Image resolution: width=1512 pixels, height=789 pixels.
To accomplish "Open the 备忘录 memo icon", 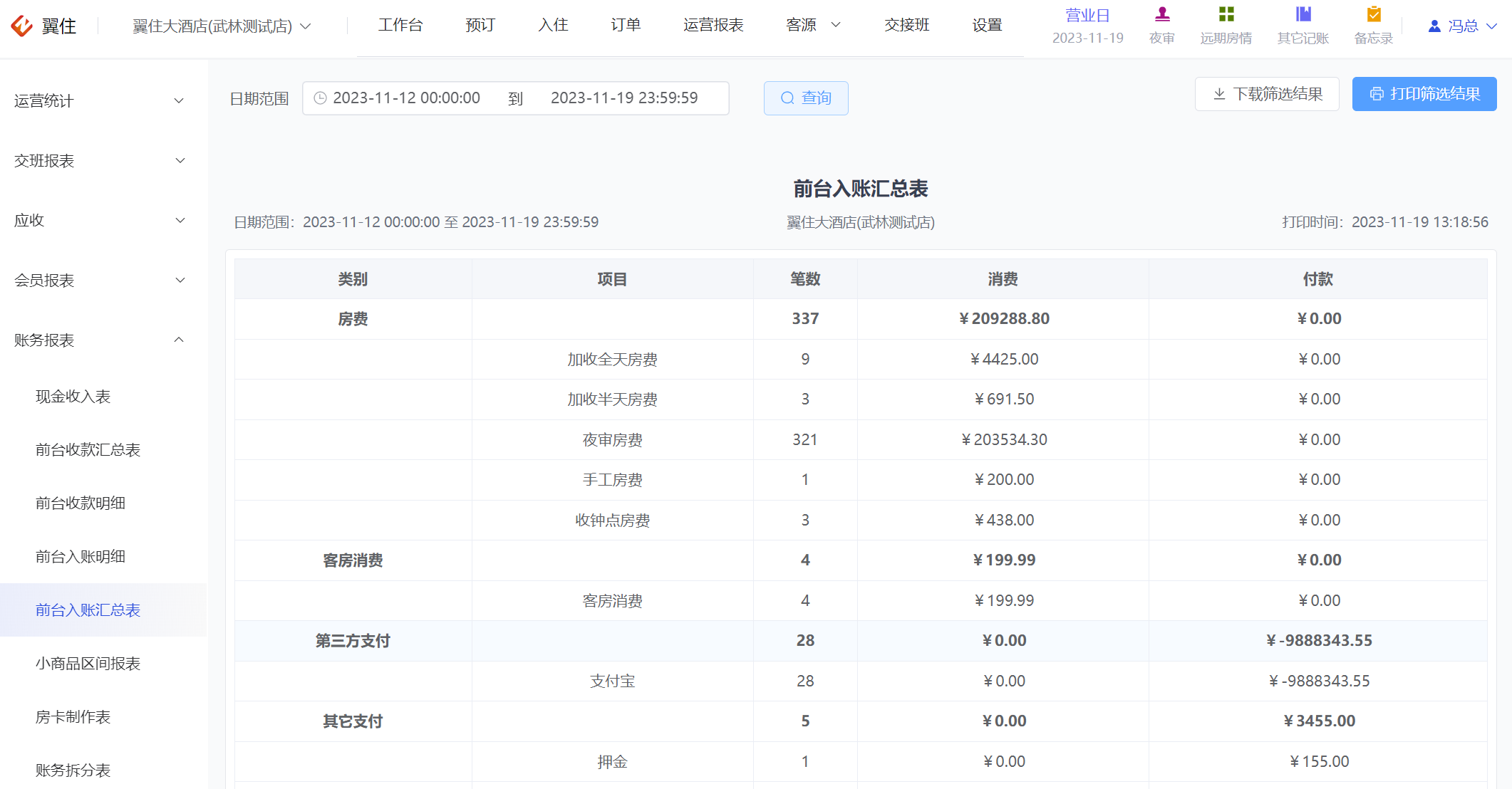I will pos(1374,14).
